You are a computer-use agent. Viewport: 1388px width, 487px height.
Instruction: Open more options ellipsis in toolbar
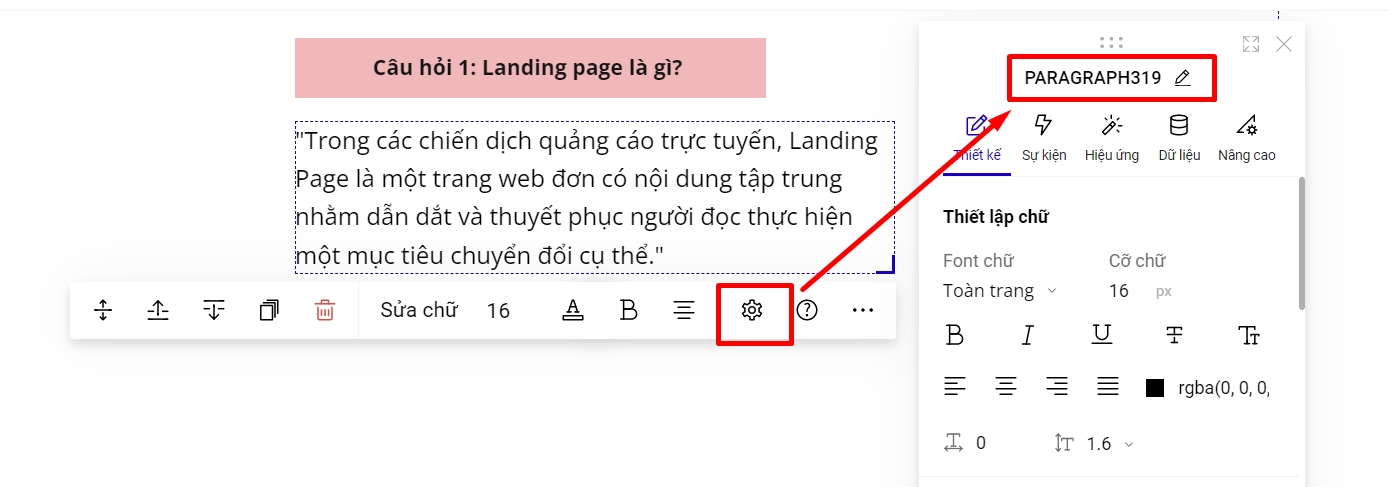863,311
